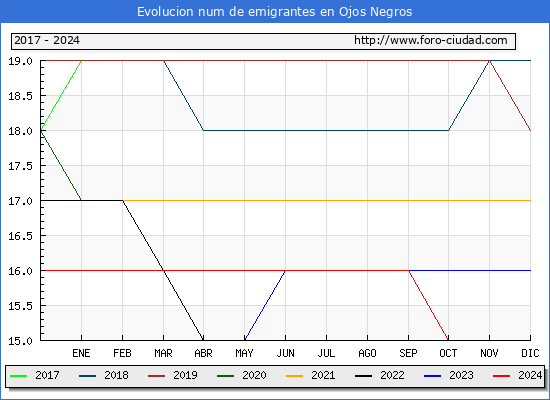Image resolution: width=550 pixels, height=400 pixels.
Task: Click the '2017 - 2024' date range label
Action: [47, 40]
